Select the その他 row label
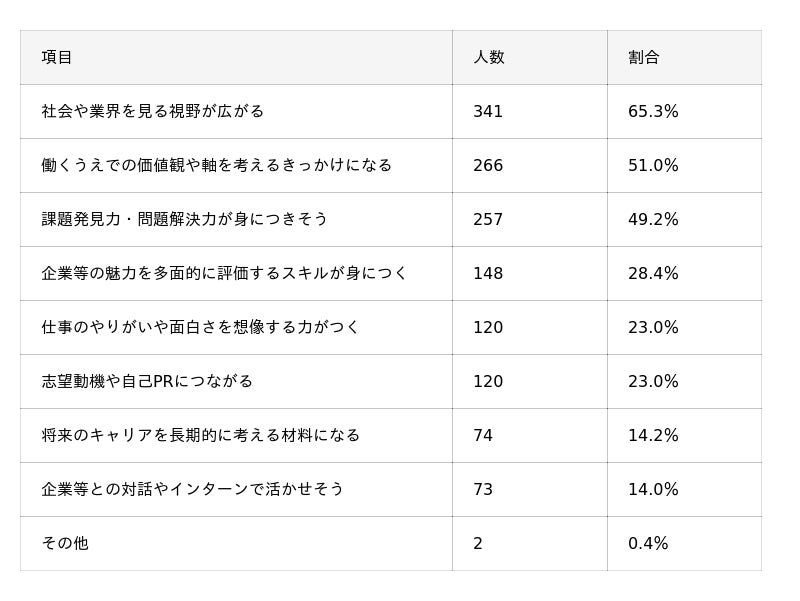 [x=65, y=543]
